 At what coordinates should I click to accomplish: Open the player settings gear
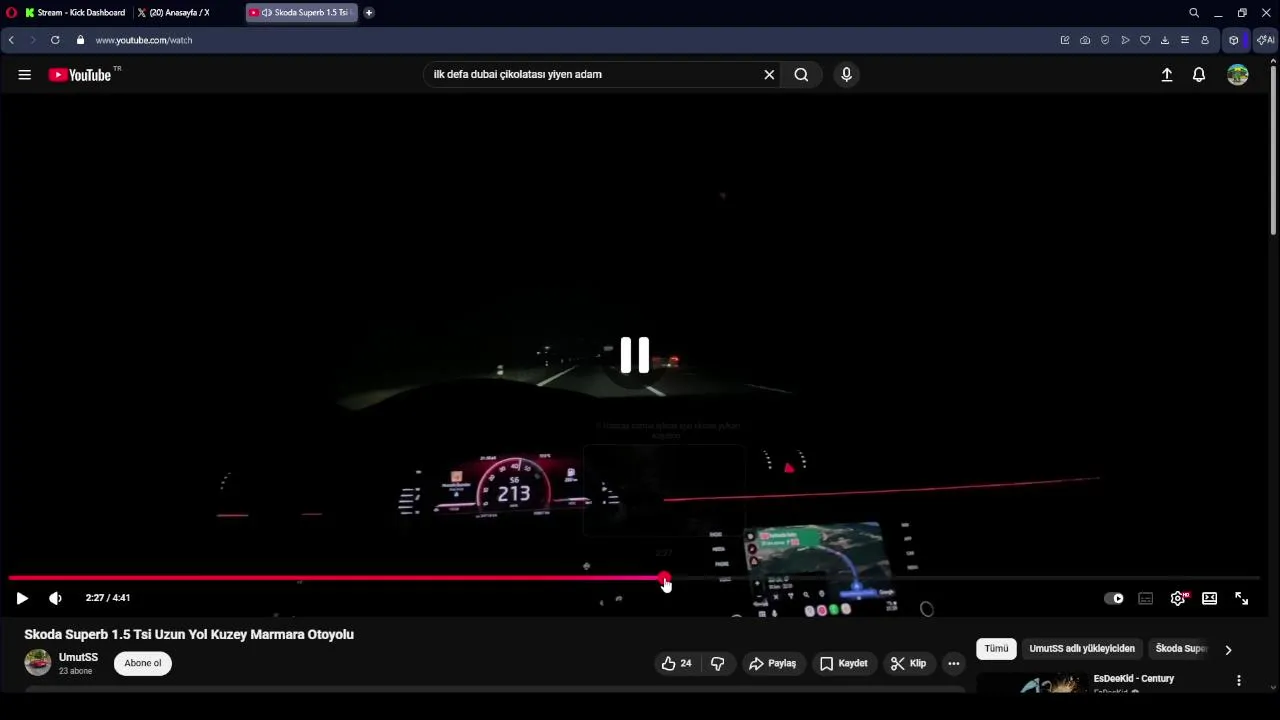coord(1178,598)
